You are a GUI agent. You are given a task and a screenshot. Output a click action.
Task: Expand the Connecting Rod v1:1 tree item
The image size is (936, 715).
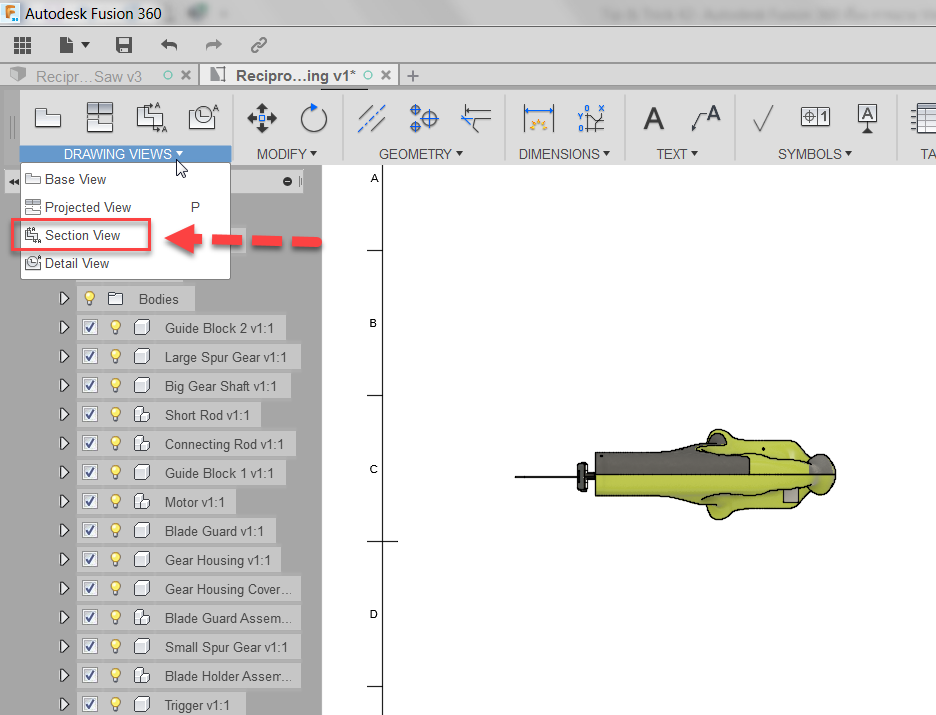coord(64,443)
